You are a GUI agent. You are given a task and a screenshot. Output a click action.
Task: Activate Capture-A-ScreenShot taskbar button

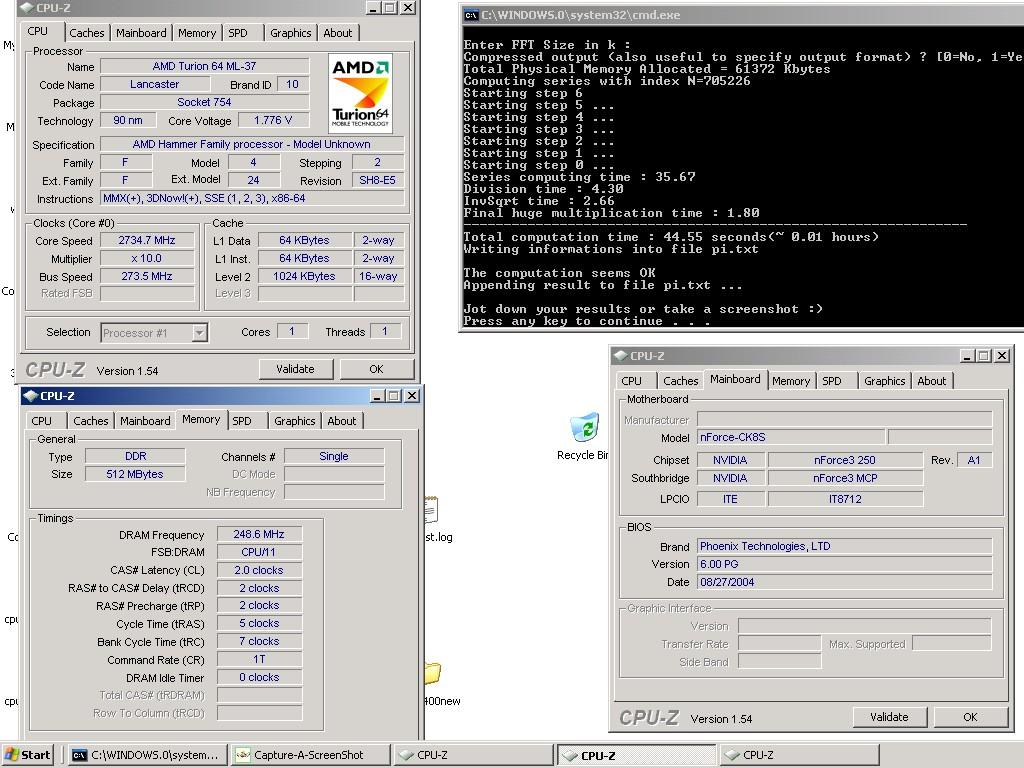(x=310, y=755)
